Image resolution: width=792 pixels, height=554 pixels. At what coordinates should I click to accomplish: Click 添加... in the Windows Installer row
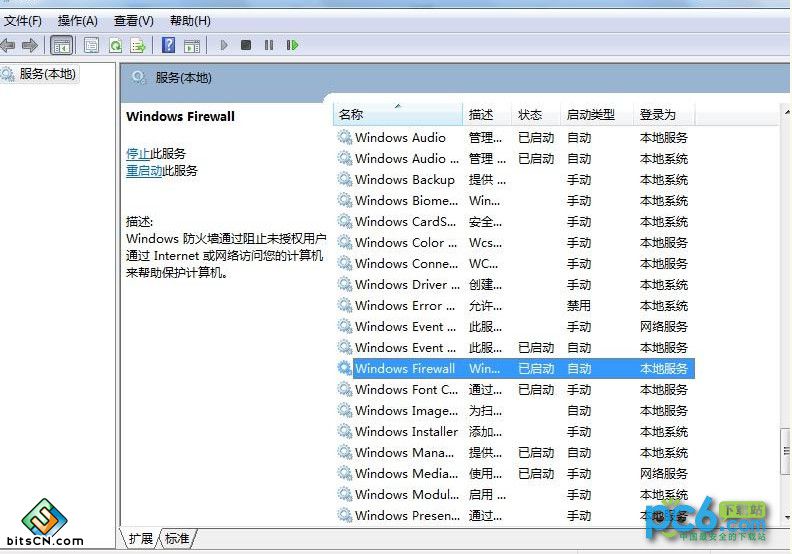point(485,432)
